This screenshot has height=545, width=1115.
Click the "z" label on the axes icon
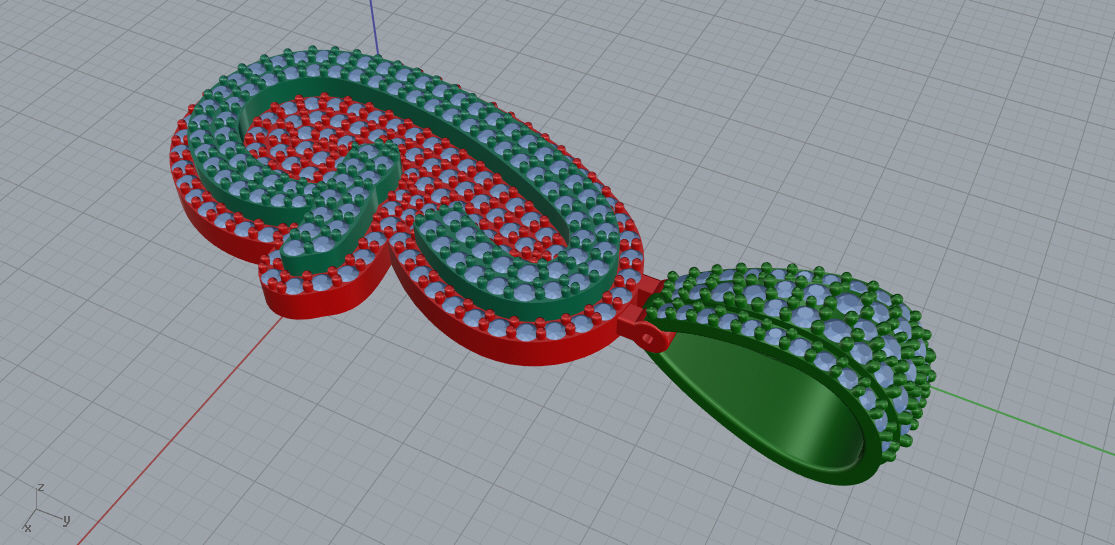coord(41,487)
